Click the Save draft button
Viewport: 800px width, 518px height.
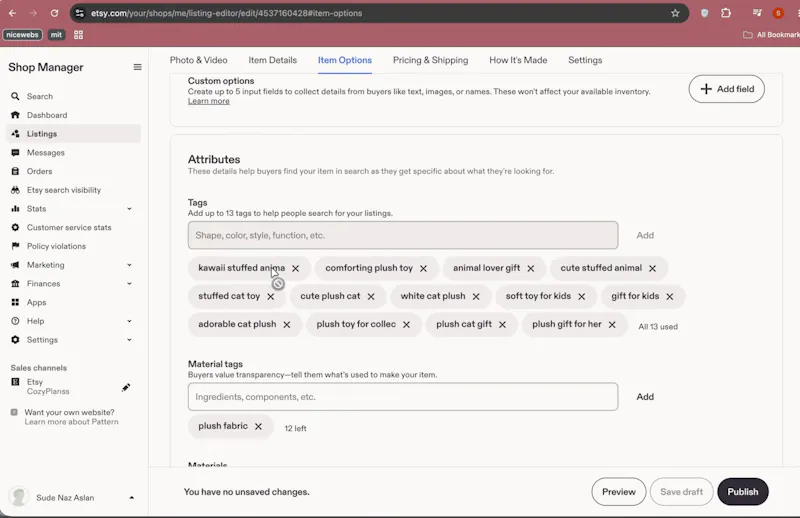[x=681, y=492]
